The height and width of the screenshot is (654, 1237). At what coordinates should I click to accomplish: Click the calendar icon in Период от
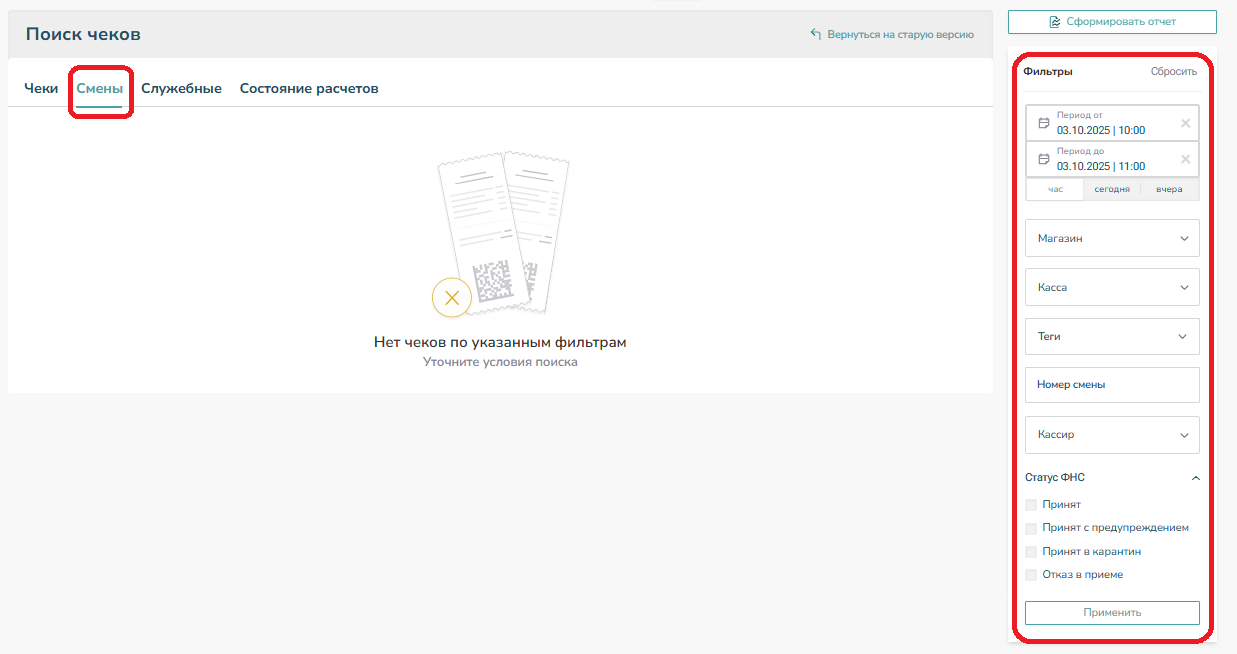(1044, 123)
